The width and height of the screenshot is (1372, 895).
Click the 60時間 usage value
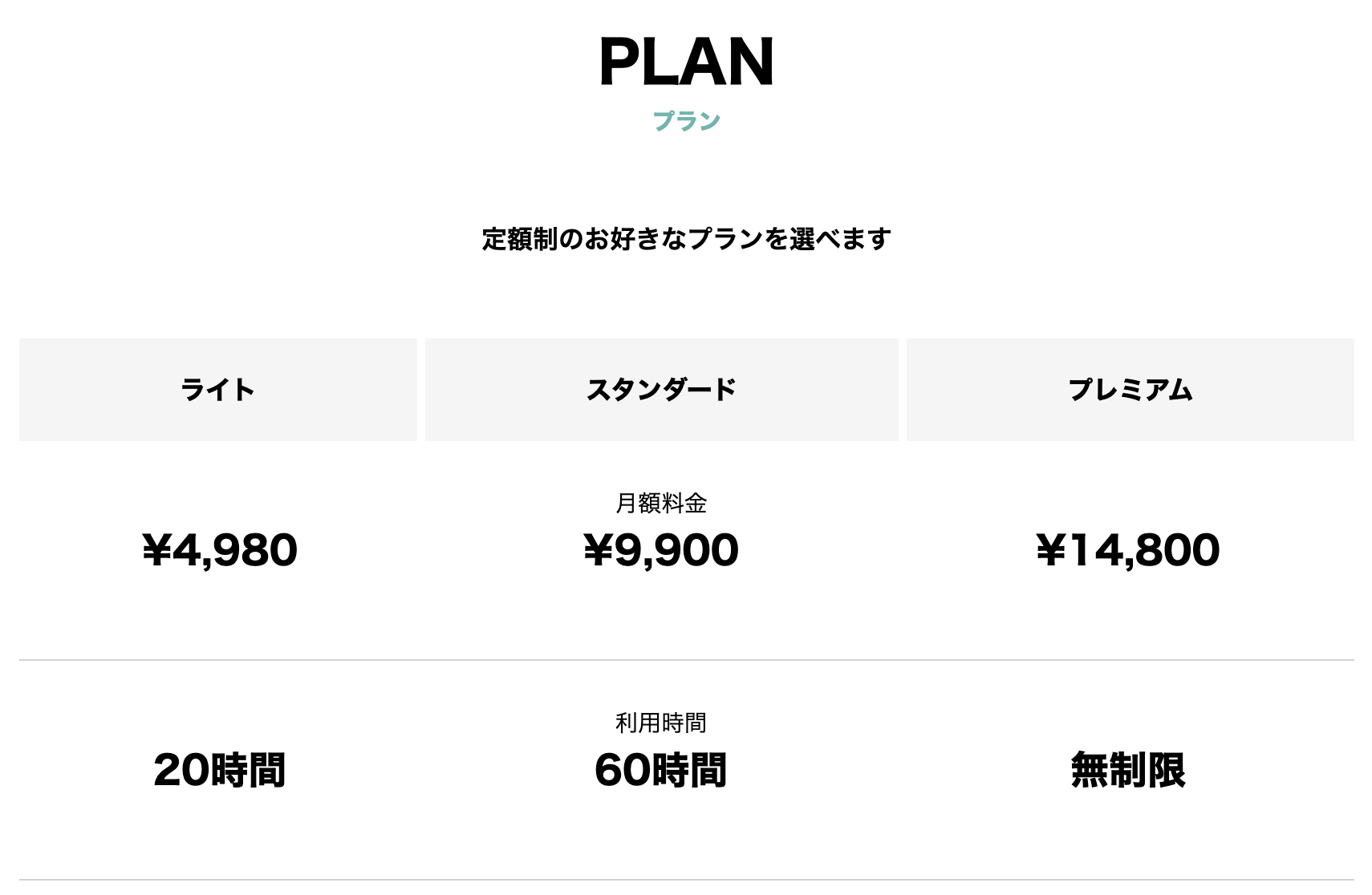point(661,770)
